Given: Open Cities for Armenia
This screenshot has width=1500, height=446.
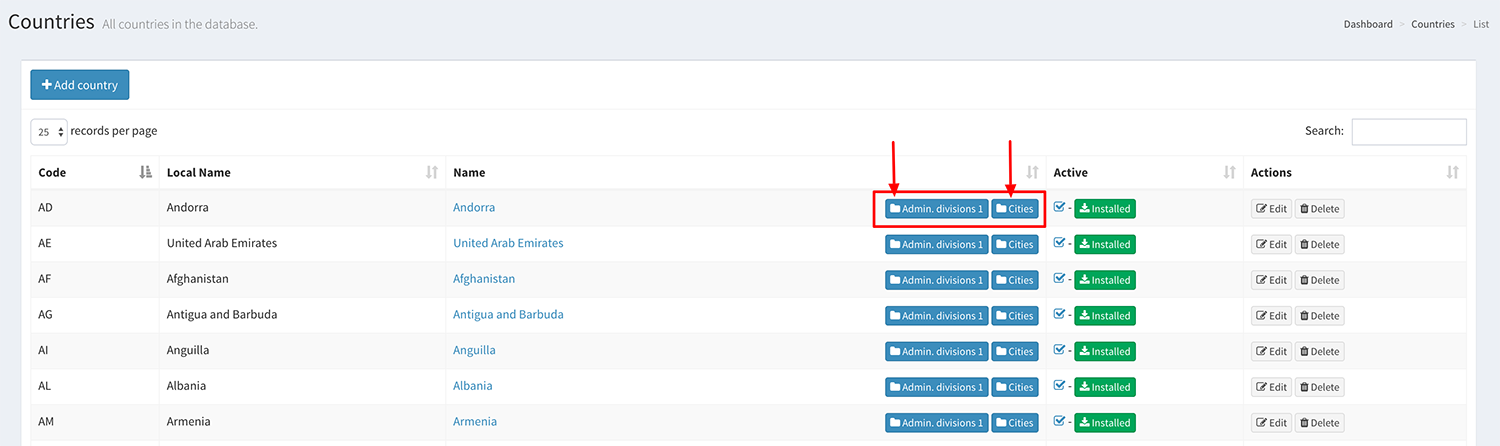Looking at the screenshot, I should point(1015,423).
